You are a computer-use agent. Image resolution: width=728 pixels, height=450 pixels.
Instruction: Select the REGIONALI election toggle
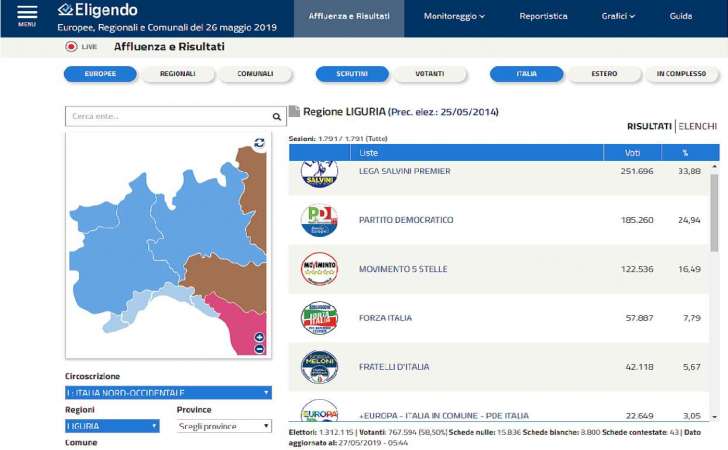tap(178, 74)
